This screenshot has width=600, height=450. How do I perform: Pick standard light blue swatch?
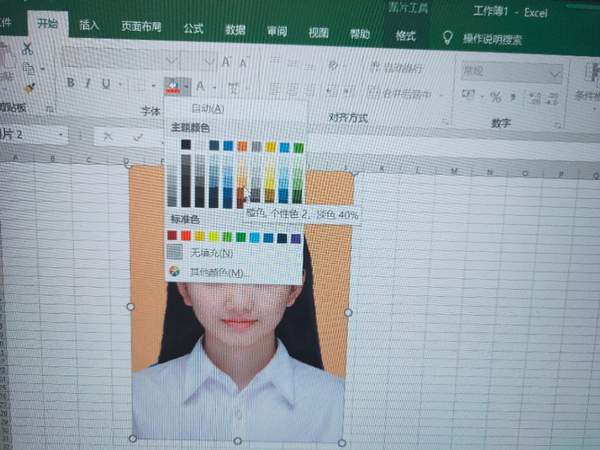(254, 237)
